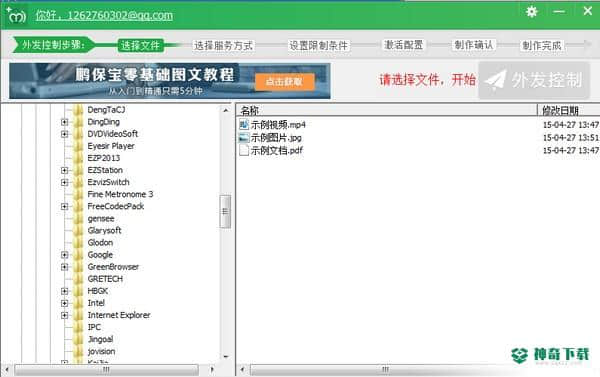Expand the Internet Explorer folder node
600x377 pixels.
coord(64,315)
